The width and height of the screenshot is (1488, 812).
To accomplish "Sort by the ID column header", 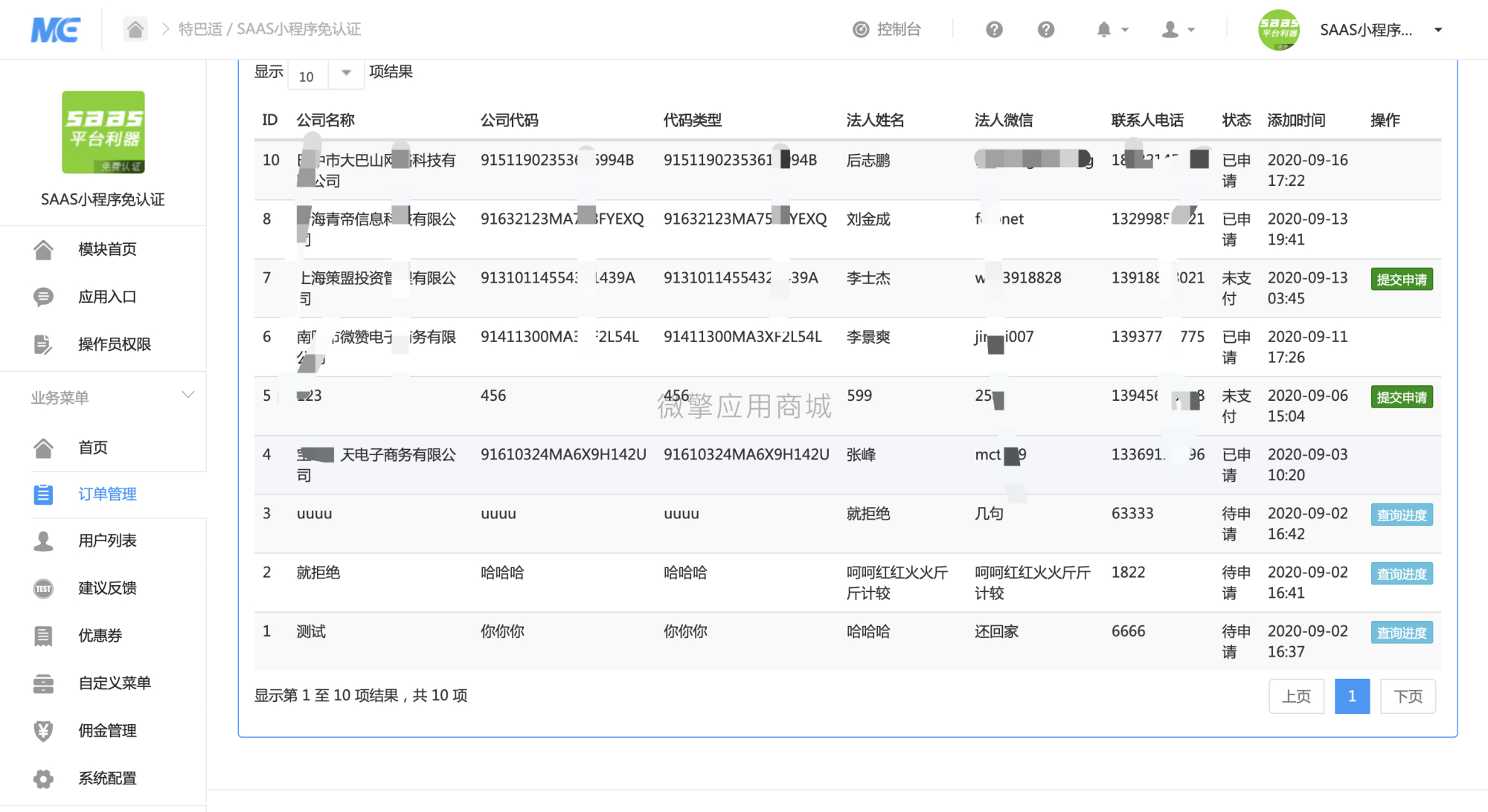I will (270, 120).
